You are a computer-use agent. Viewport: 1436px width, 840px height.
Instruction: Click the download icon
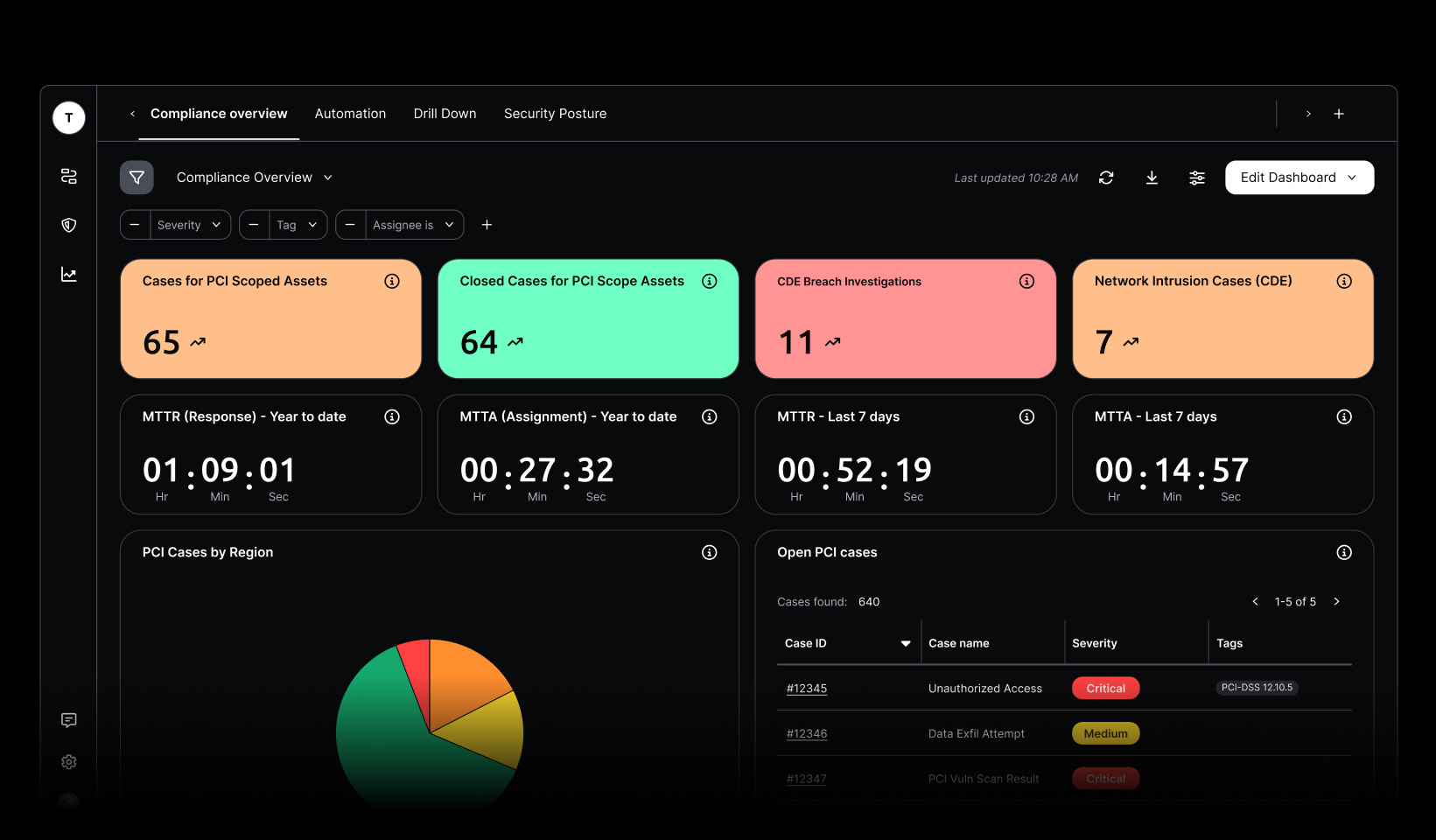pos(1152,178)
